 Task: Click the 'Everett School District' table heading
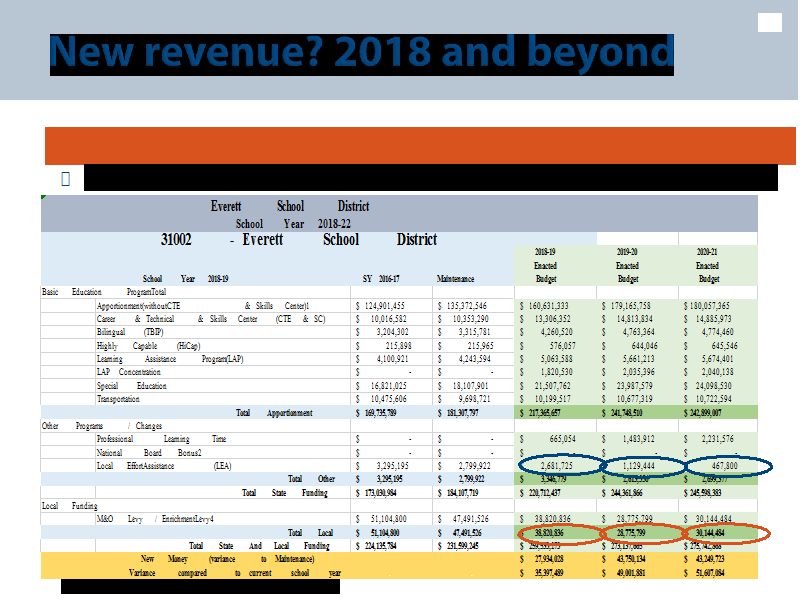[290, 207]
